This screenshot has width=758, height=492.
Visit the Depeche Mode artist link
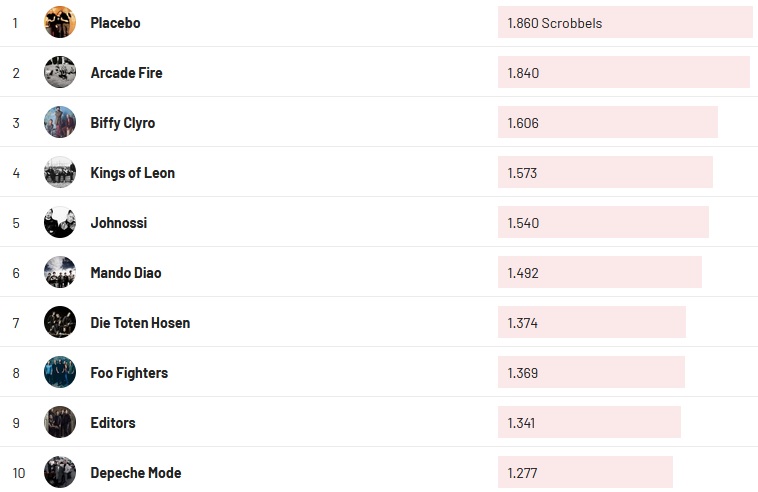click(135, 472)
